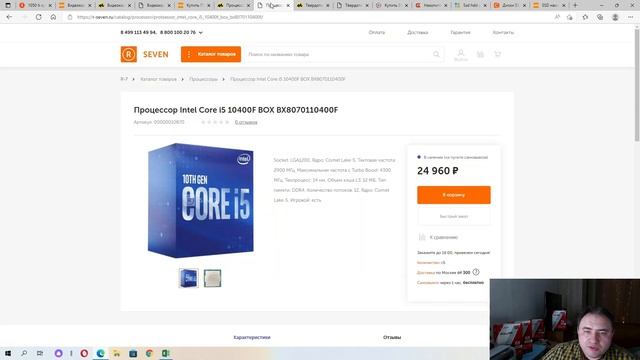
Task: Click the large Core i5 box image
Action: (200, 200)
